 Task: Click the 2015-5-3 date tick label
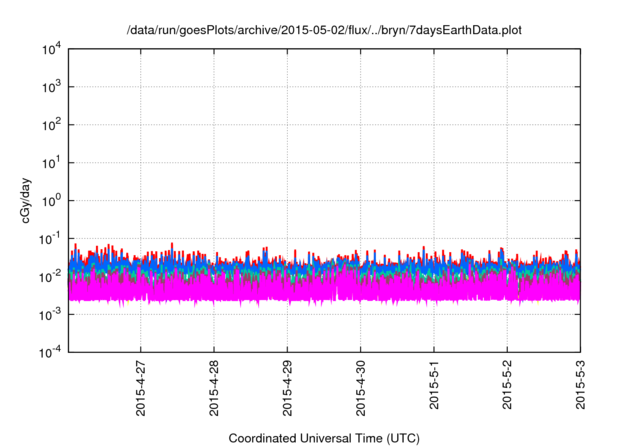pyautogui.click(x=580, y=384)
